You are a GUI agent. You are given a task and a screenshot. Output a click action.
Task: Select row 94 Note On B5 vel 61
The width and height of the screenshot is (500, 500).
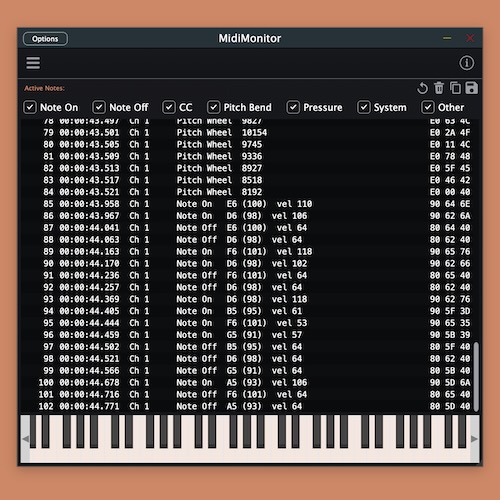248,311
